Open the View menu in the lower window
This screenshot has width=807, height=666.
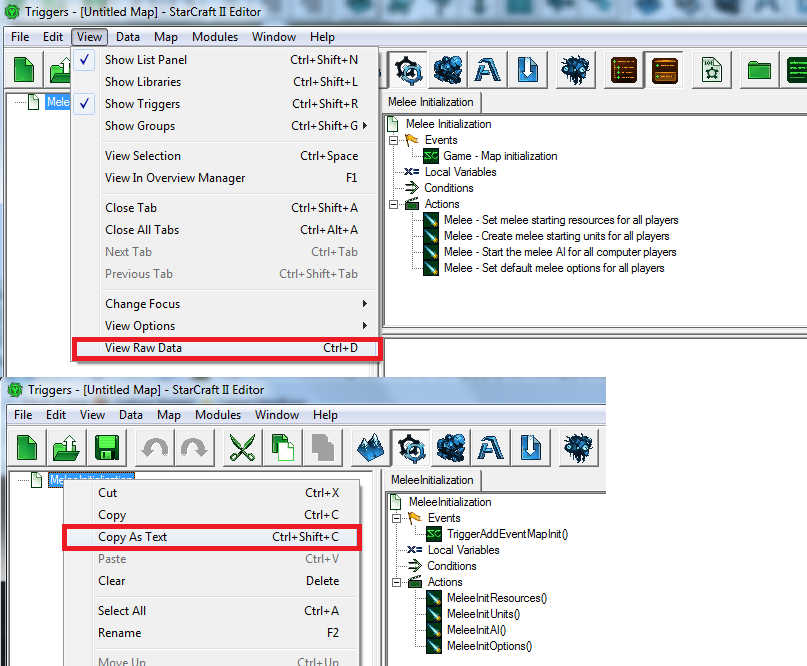[x=92, y=415]
